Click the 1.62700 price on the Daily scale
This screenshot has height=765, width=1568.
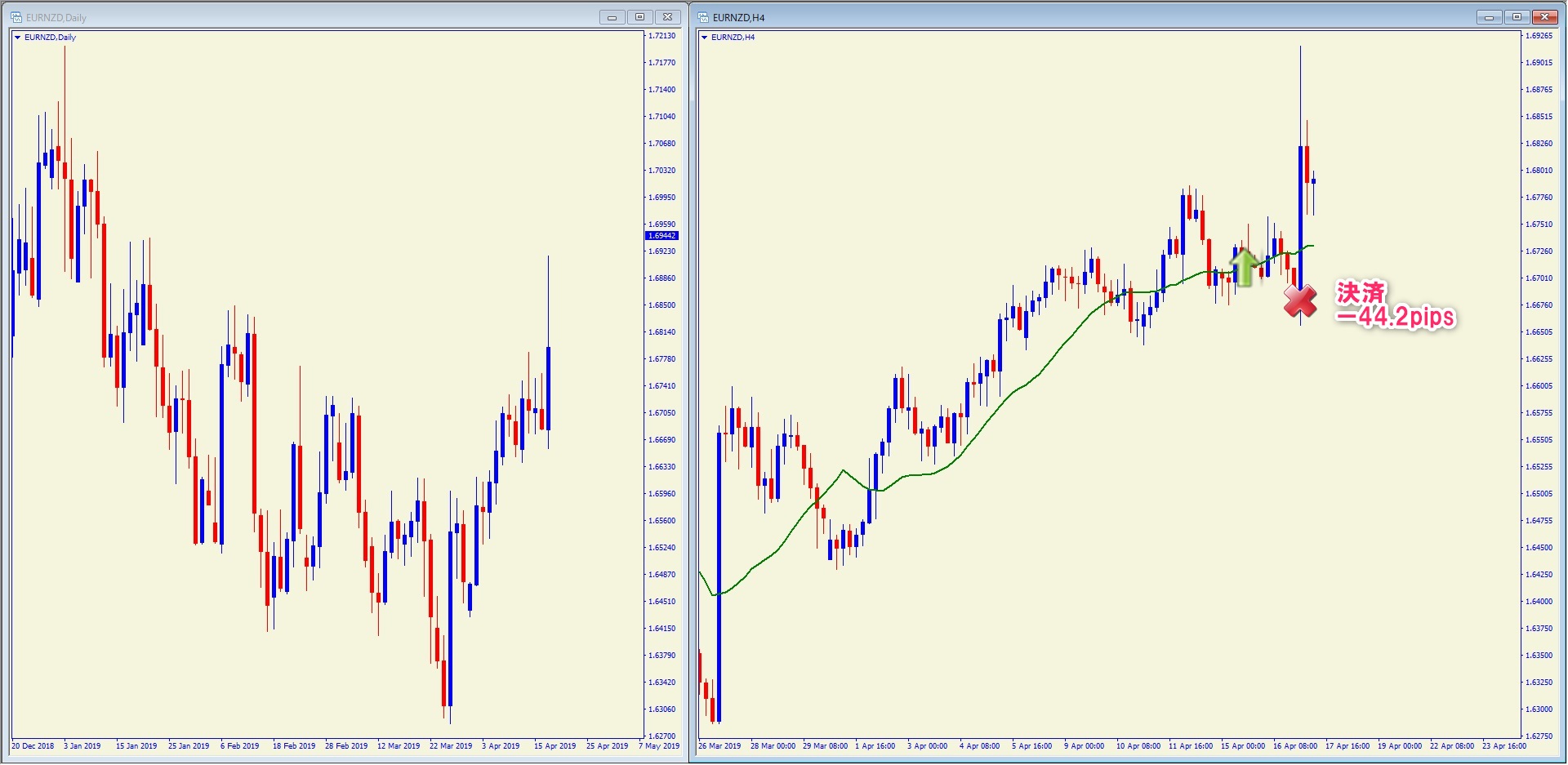(x=662, y=736)
